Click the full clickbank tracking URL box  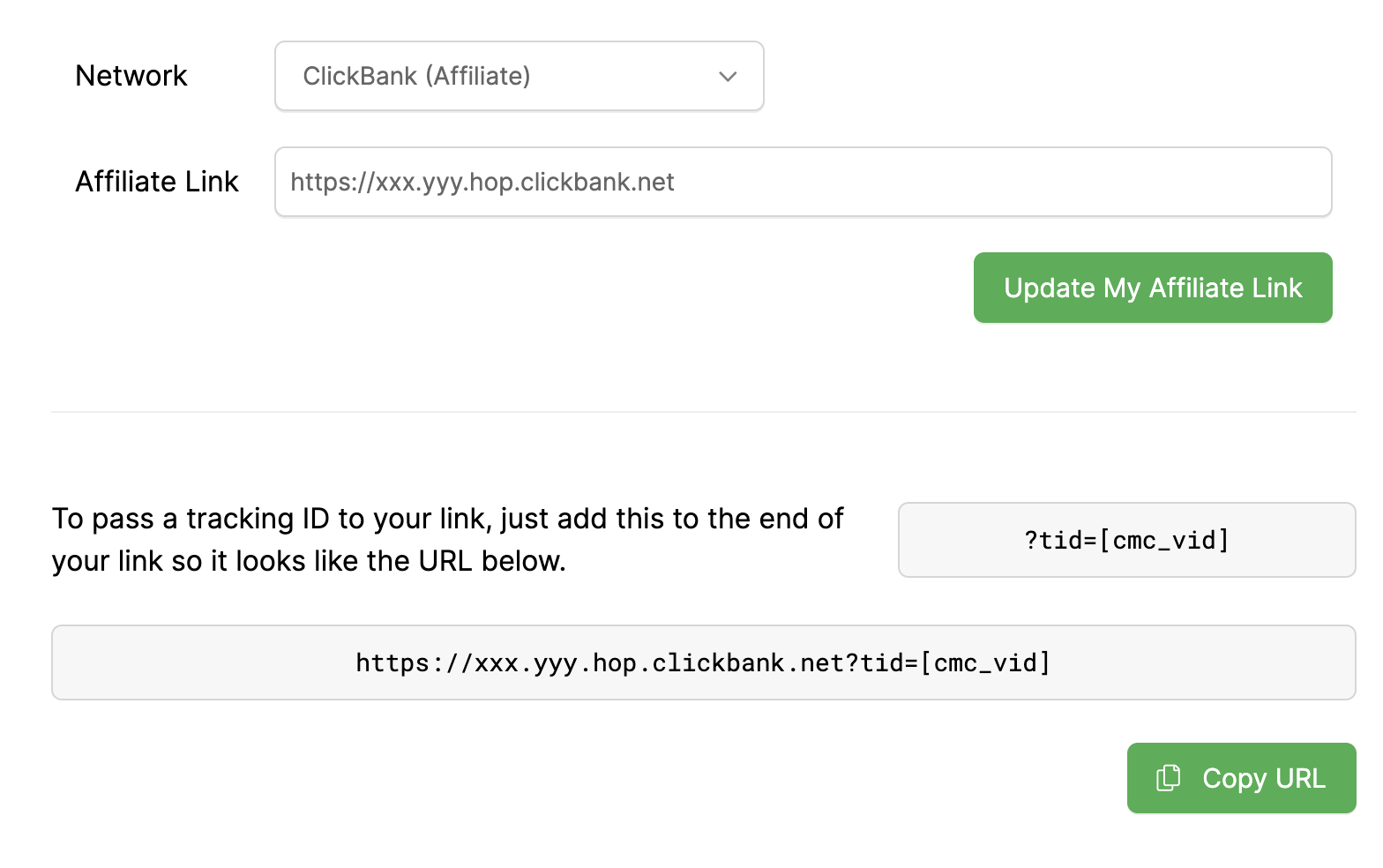click(x=703, y=662)
